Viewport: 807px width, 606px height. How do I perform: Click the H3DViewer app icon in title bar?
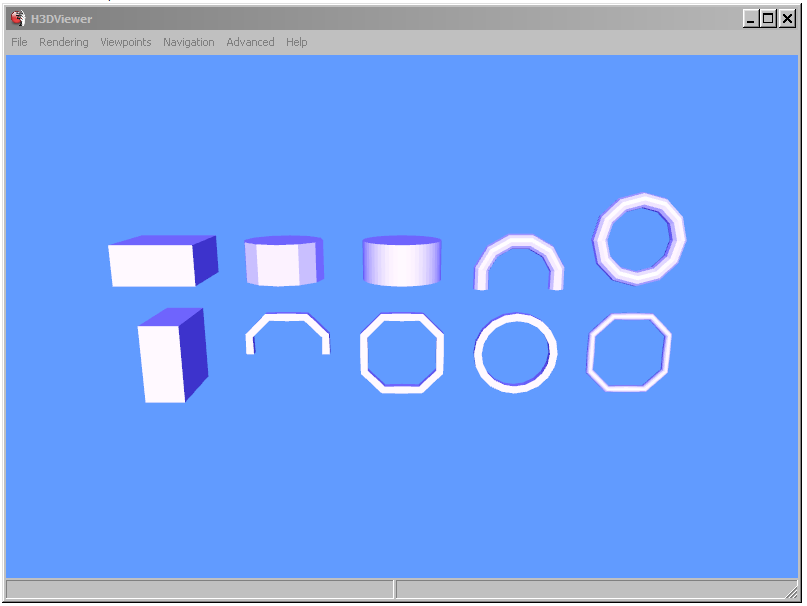(18, 18)
